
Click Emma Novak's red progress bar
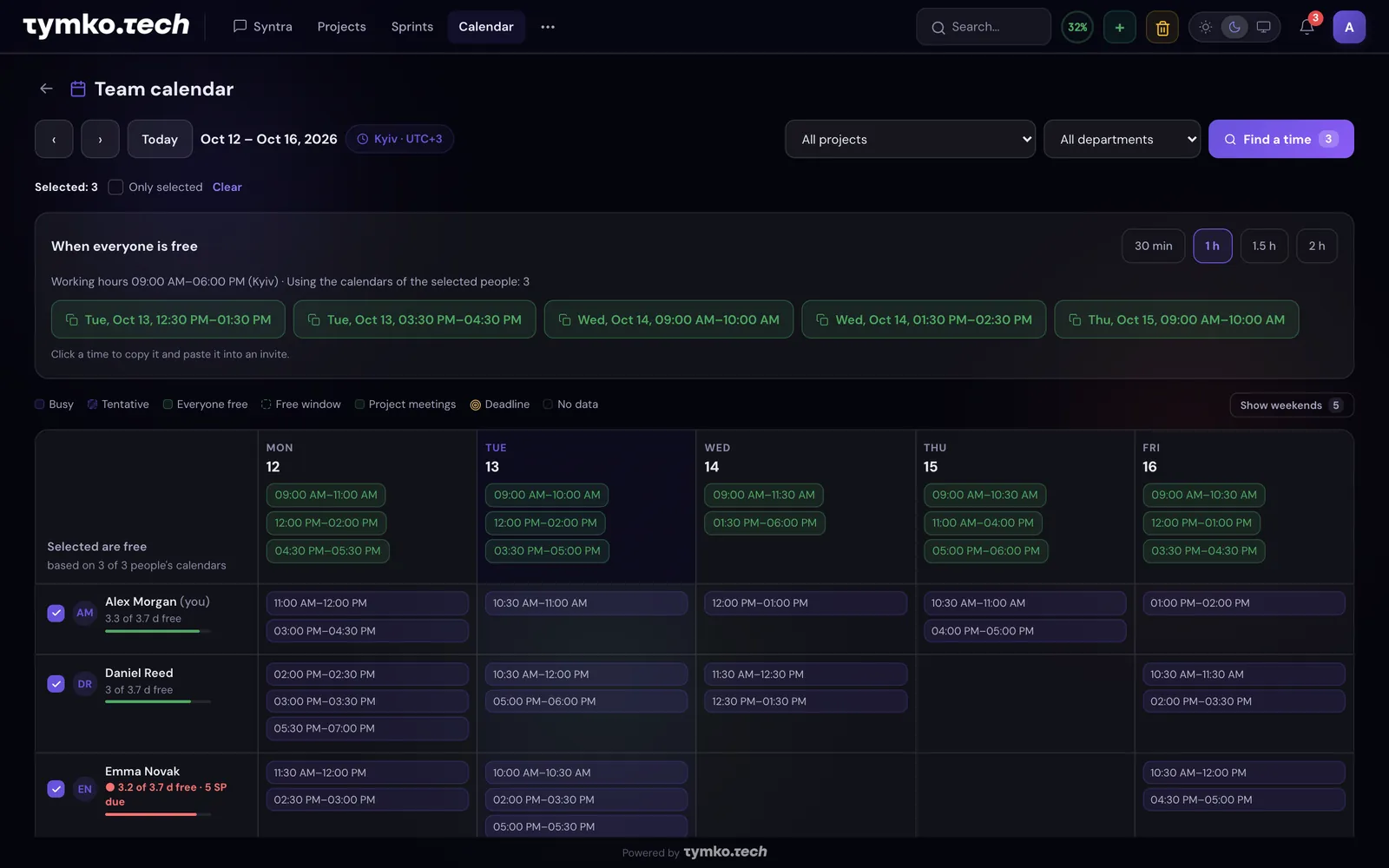157,814
